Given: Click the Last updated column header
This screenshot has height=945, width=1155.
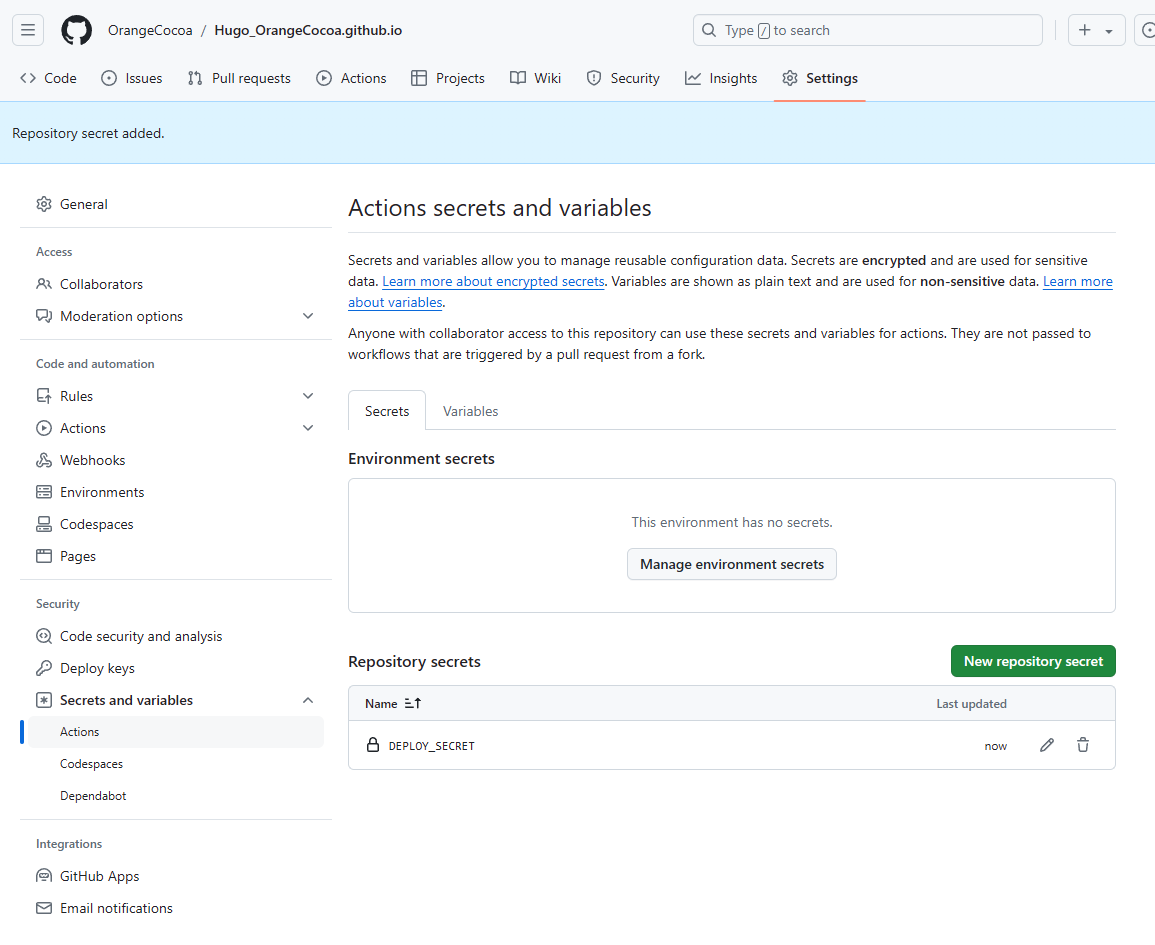Looking at the screenshot, I should pyautogui.click(x=971, y=703).
